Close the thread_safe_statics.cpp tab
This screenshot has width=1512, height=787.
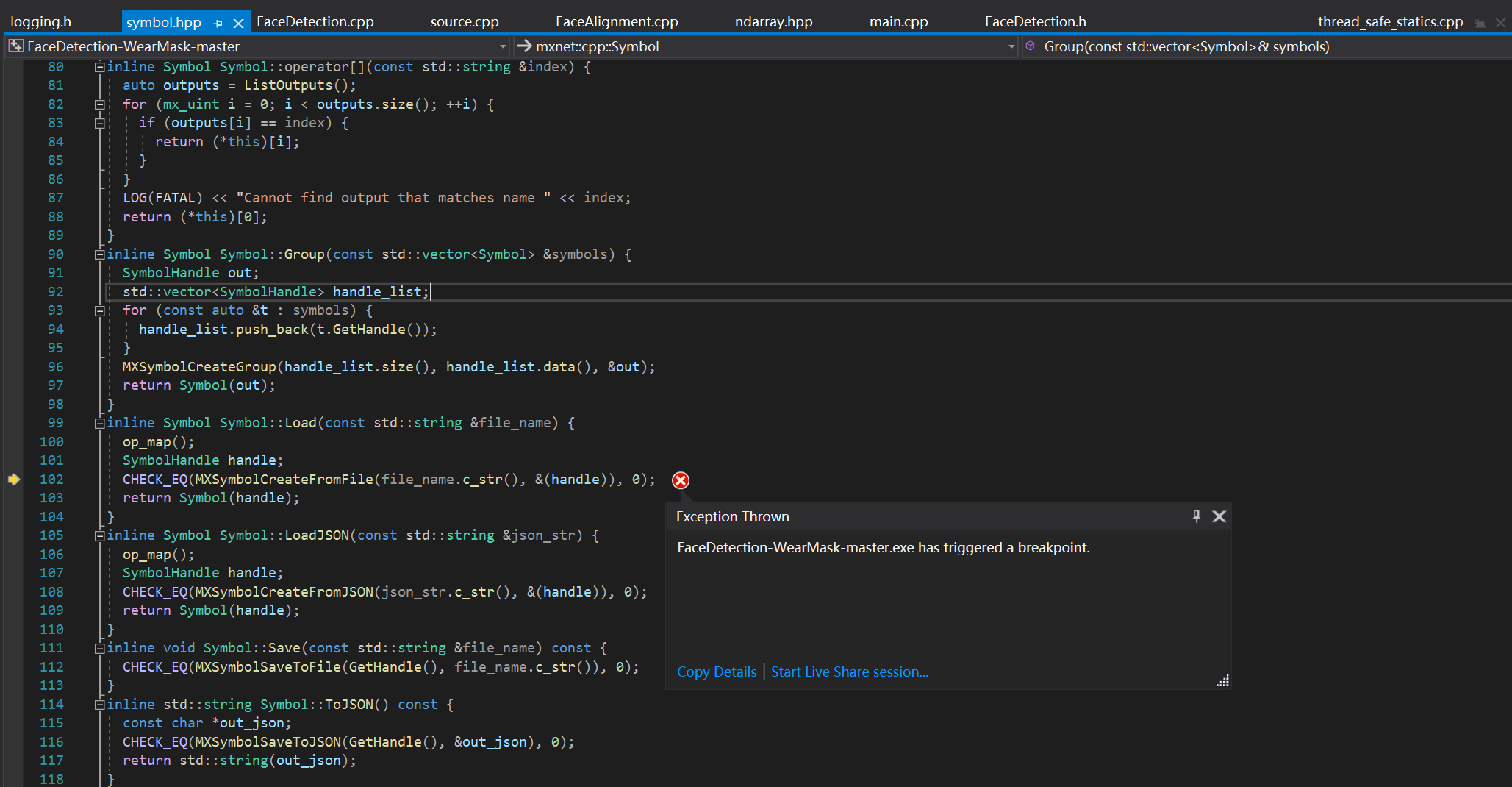tap(1500, 24)
